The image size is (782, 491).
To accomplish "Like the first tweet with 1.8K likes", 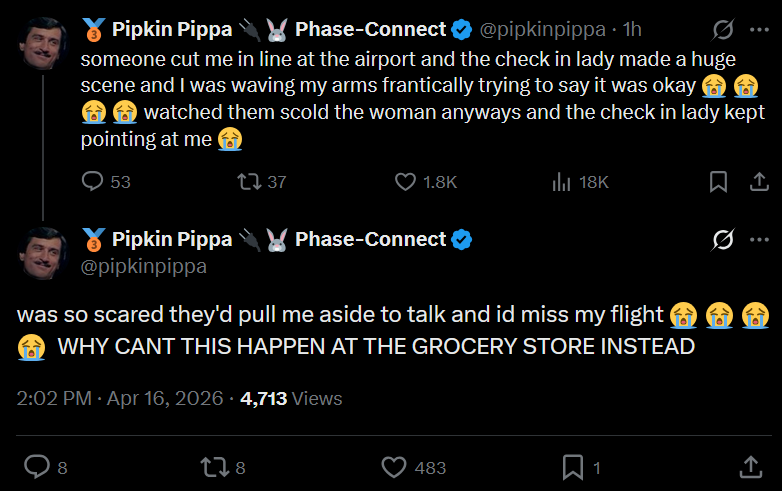I will (x=405, y=182).
